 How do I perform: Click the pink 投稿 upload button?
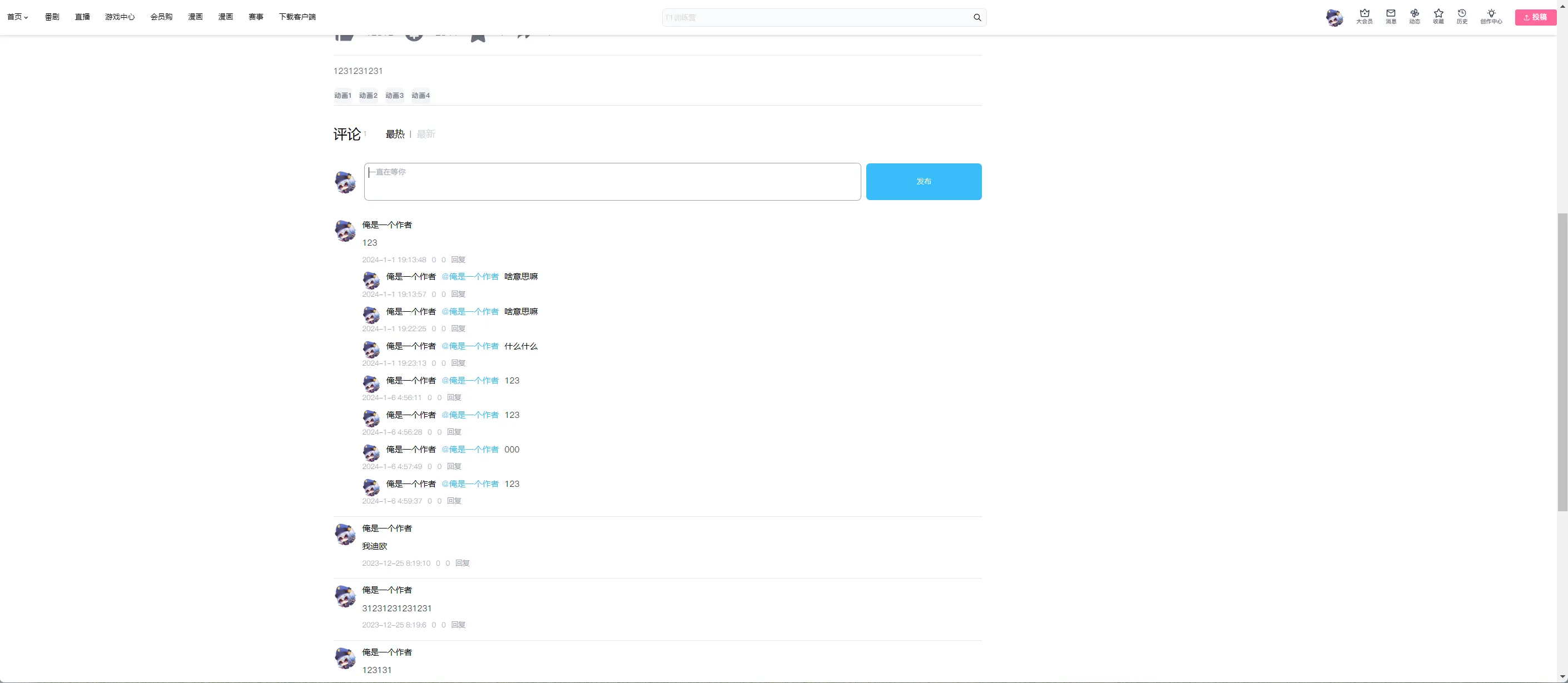tap(1535, 17)
